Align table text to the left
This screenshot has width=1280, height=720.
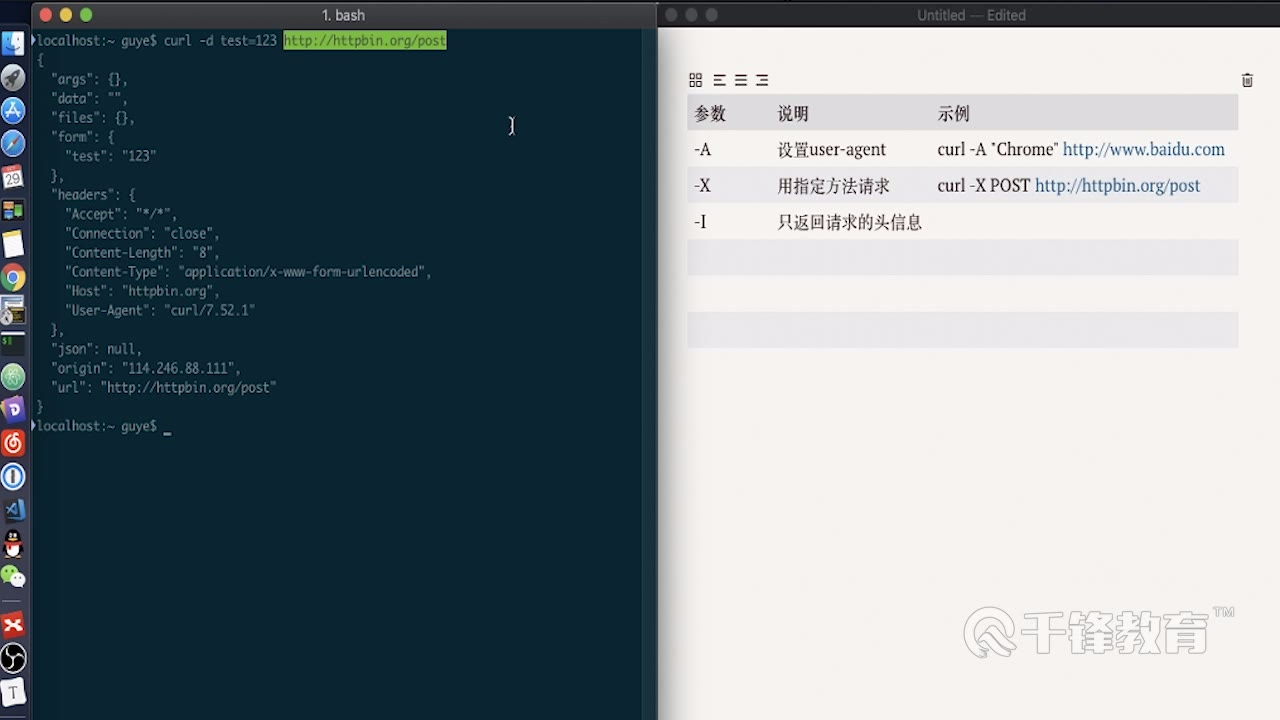[x=719, y=80]
